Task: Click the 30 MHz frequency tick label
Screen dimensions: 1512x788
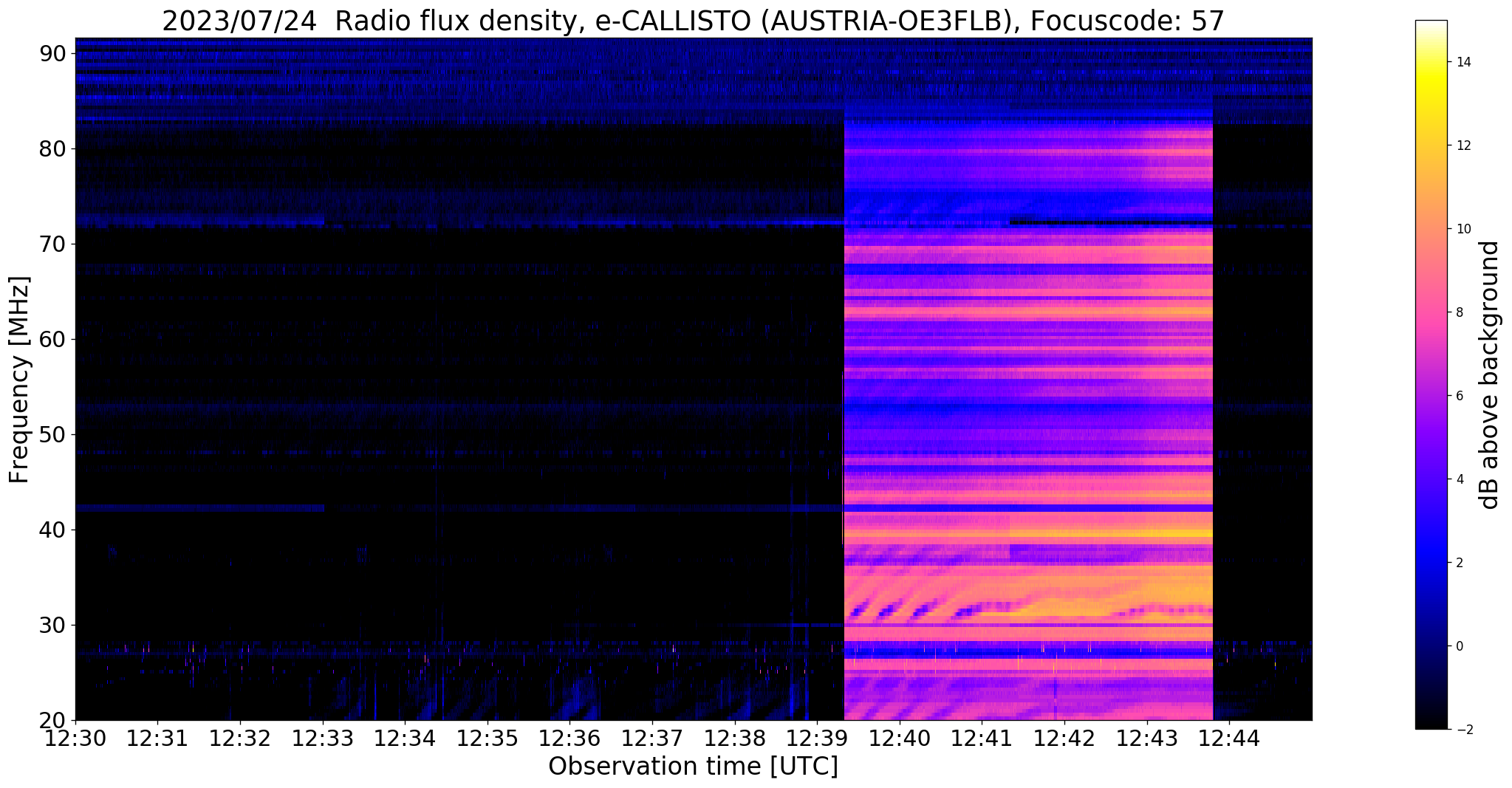Action: tap(54, 625)
